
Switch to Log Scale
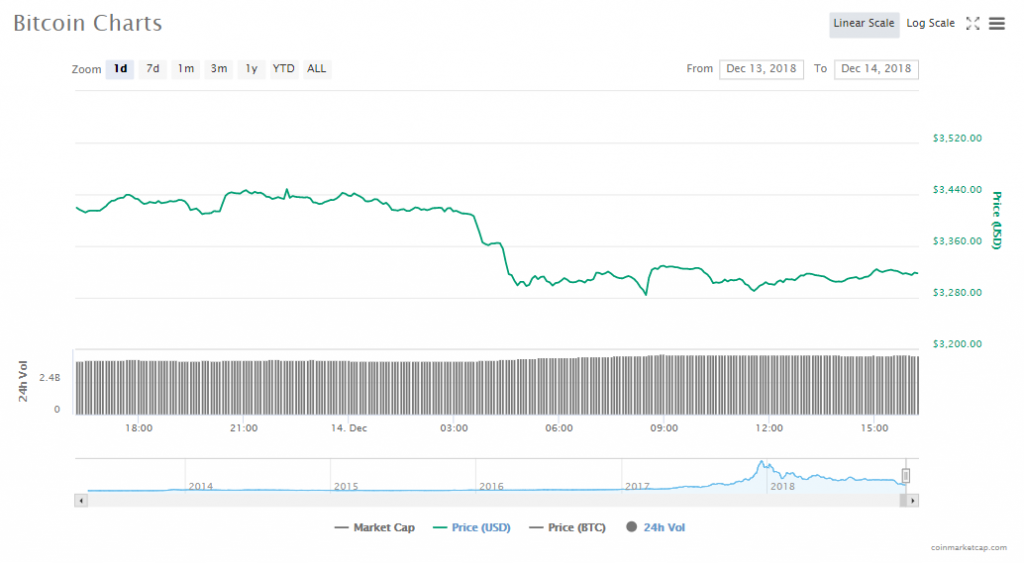[930, 24]
